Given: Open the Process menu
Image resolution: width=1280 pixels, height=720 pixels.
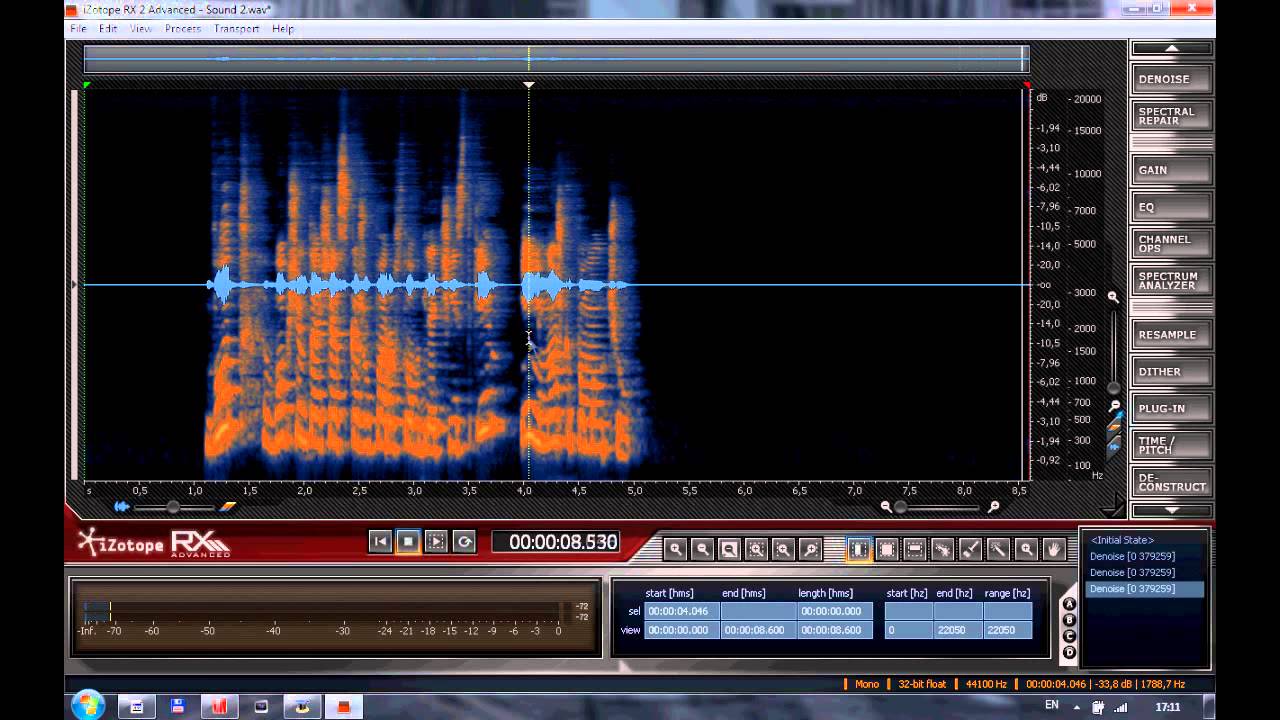Looking at the screenshot, I should [183, 29].
